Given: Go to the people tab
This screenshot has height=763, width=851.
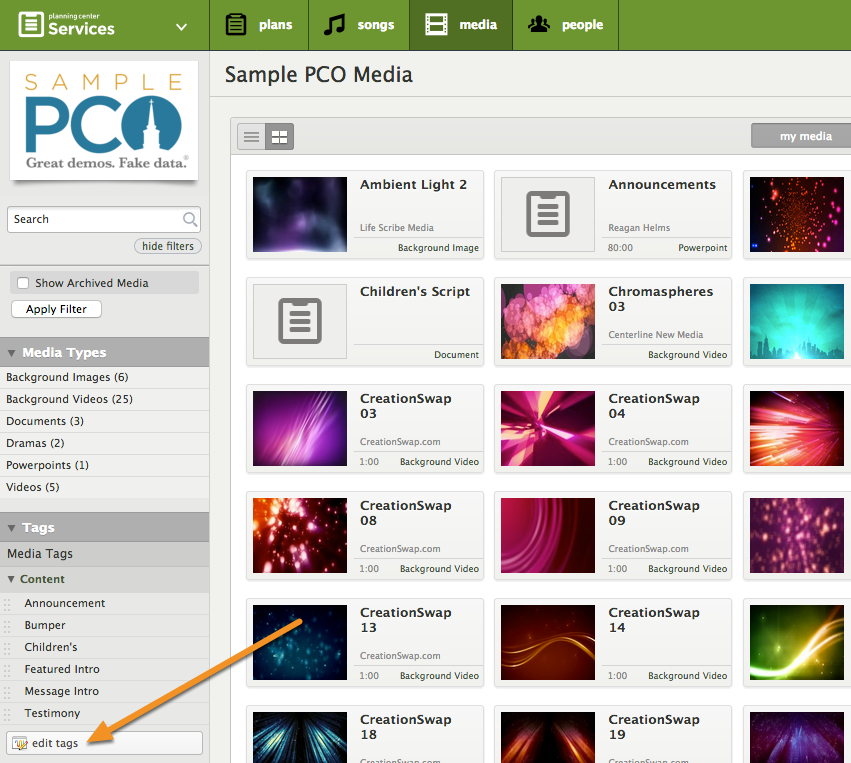Looking at the screenshot, I should [566, 25].
